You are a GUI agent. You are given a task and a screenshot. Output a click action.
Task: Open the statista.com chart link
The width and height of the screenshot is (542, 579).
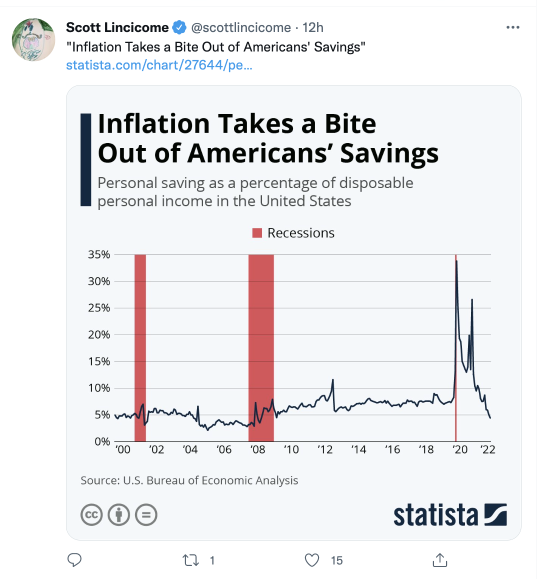coord(159,65)
